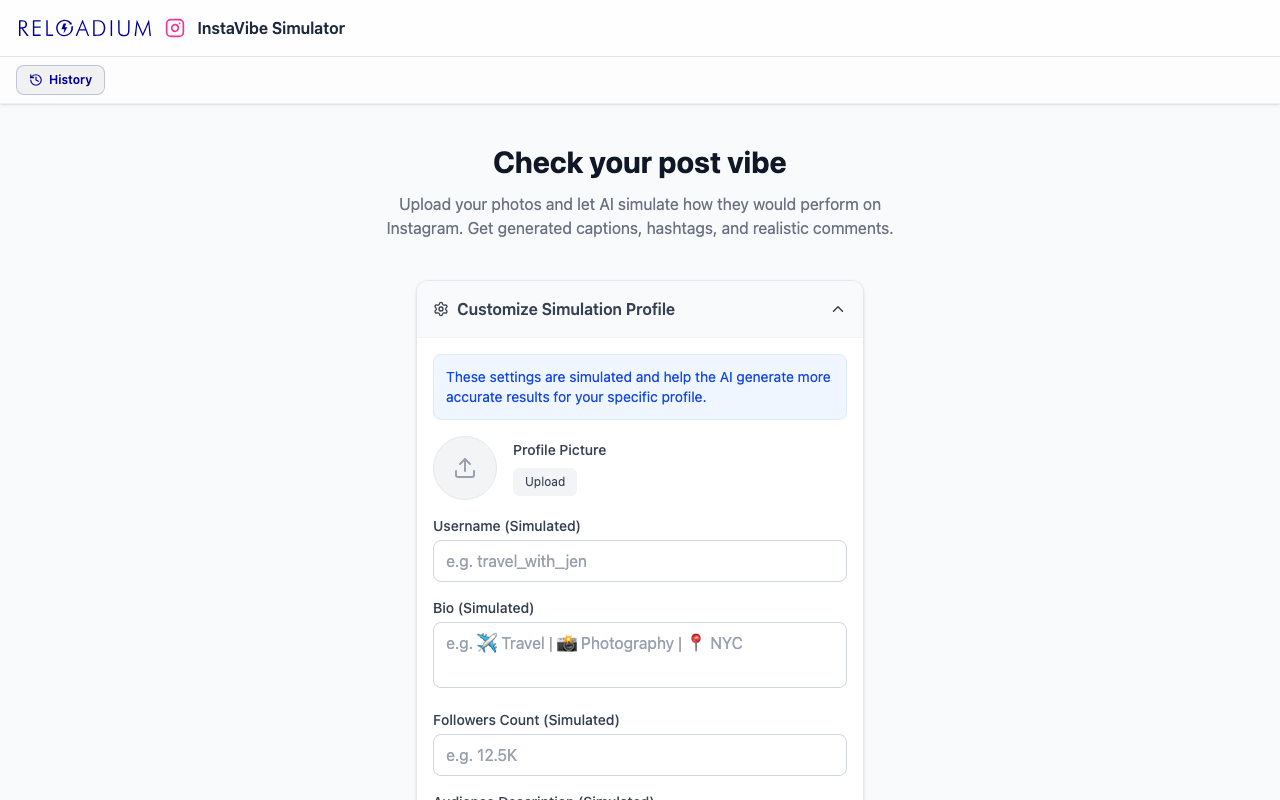Click the Customize Simulation Profile header title
Screen dimensions: 1280x800
pyautogui.click(x=566, y=309)
